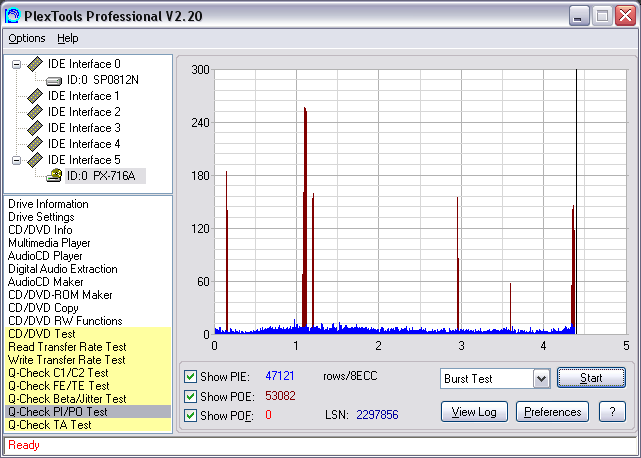The height and width of the screenshot is (458, 641).
Task: Click the IDE Interface 4 chip icon
Action: coord(35,144)
